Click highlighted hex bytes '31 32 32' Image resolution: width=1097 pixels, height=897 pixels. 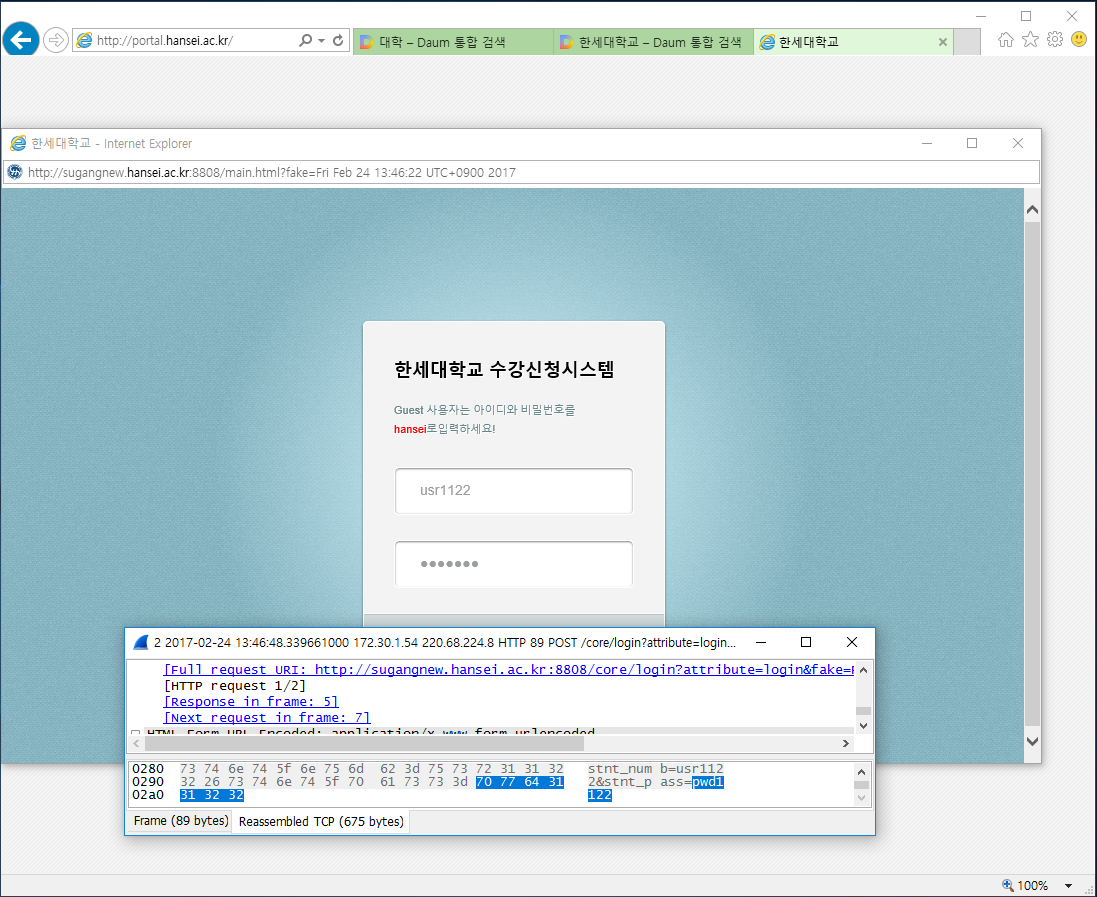[212, 796]
